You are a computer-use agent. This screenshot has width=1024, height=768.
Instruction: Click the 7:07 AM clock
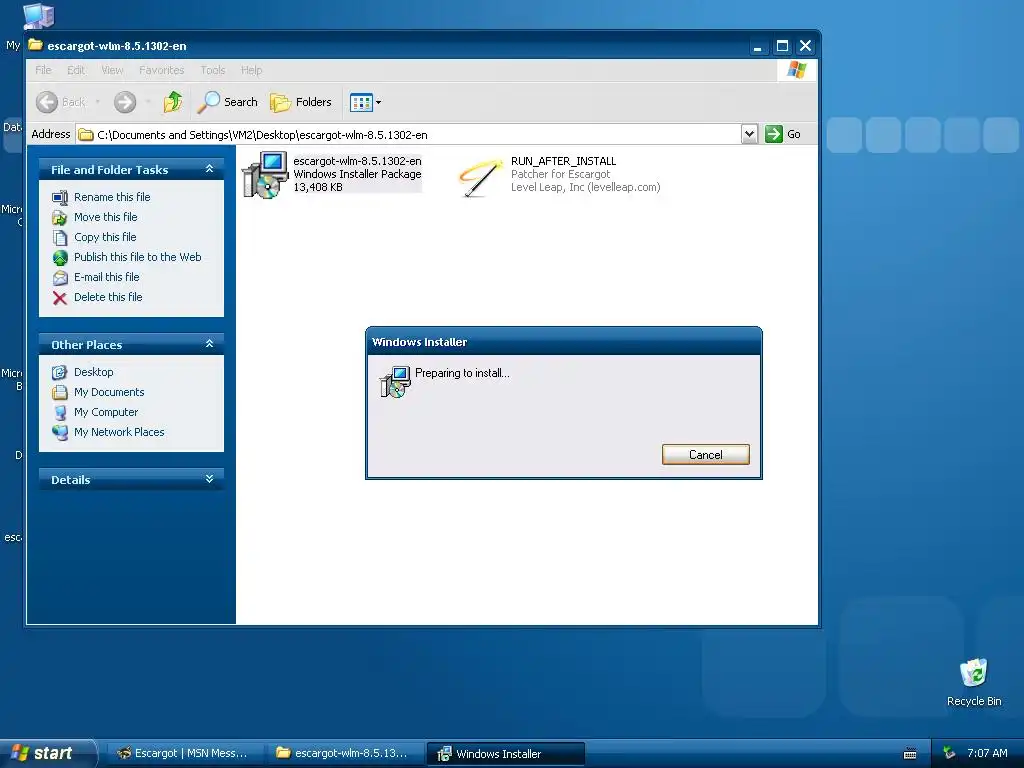[987, 753]
